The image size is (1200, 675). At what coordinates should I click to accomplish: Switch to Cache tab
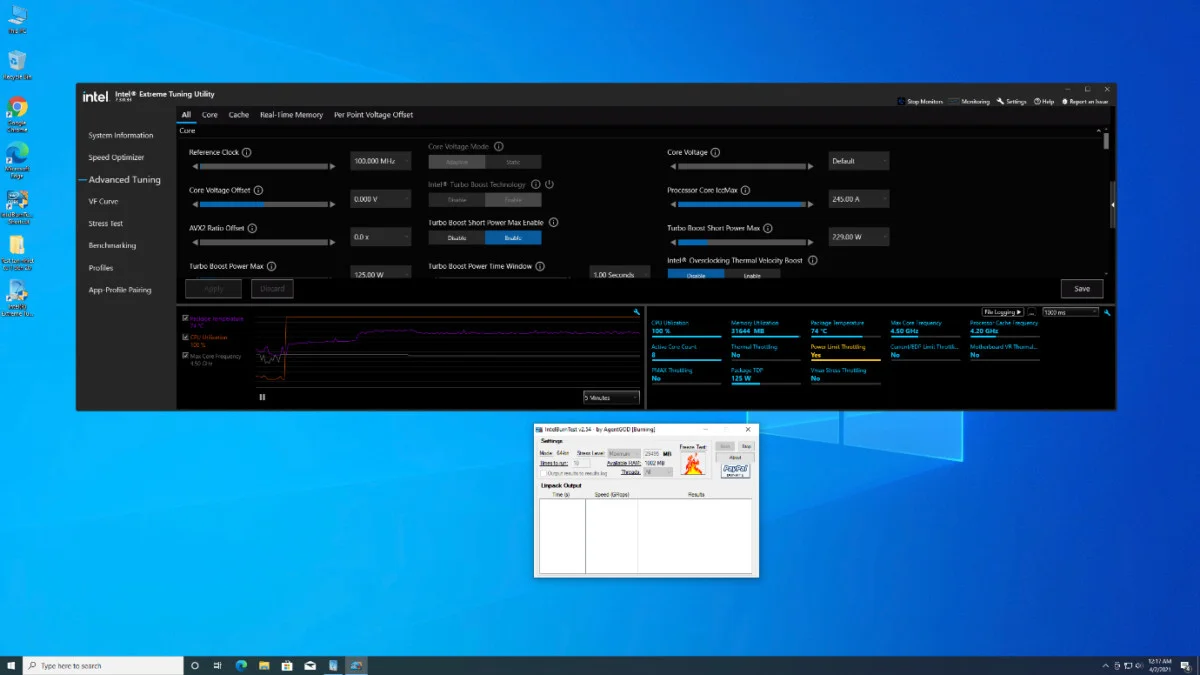(239, 115)
